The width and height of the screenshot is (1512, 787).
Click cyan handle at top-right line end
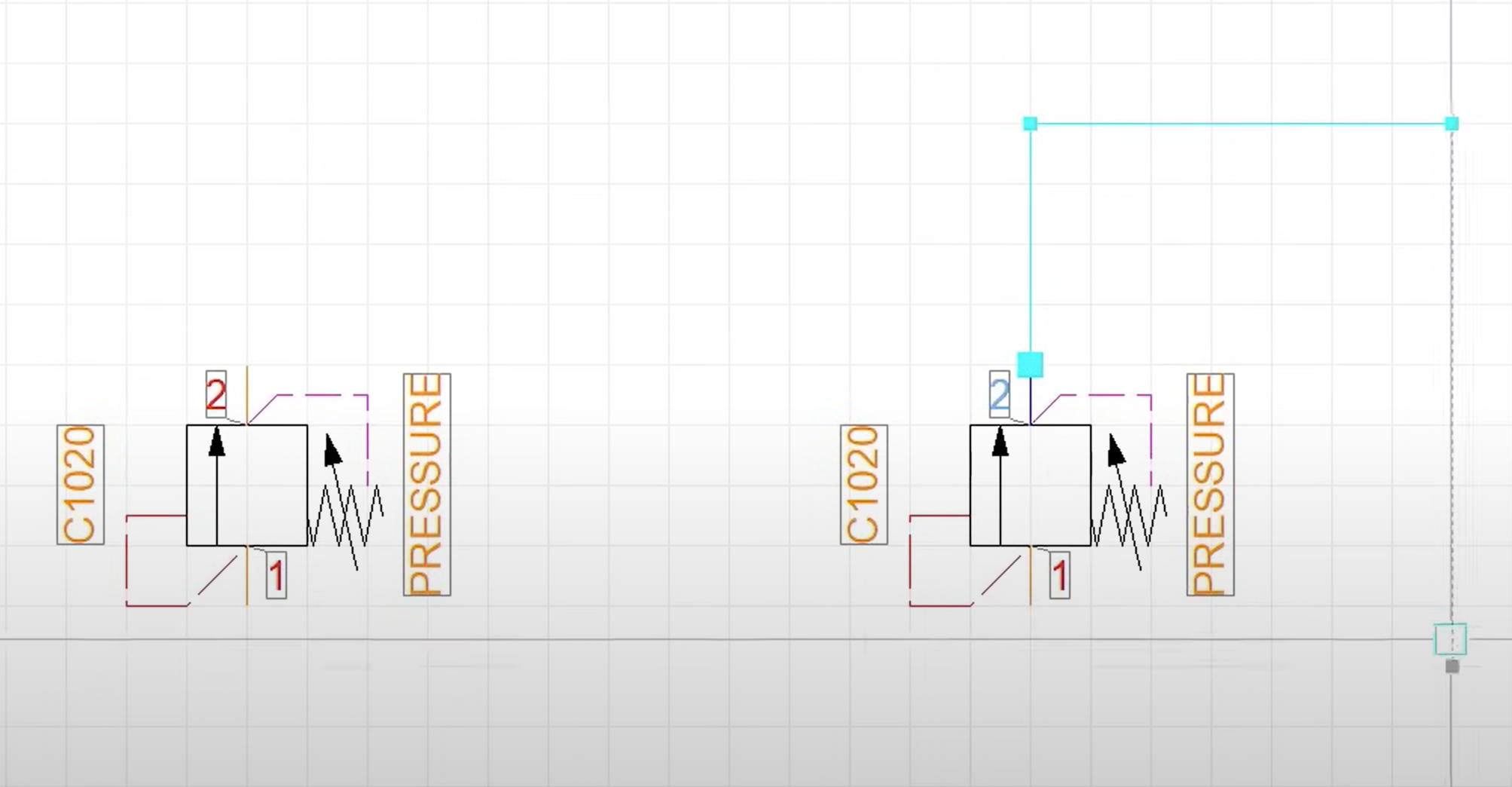[1452, 124]
